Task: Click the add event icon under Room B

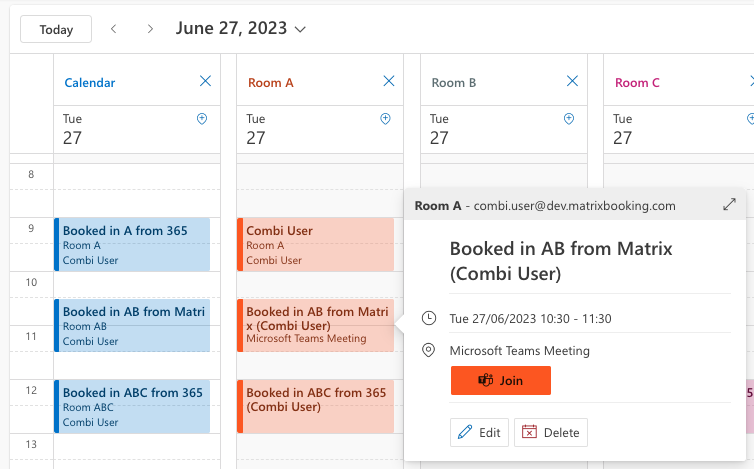Action: click(x=569, y=119)
